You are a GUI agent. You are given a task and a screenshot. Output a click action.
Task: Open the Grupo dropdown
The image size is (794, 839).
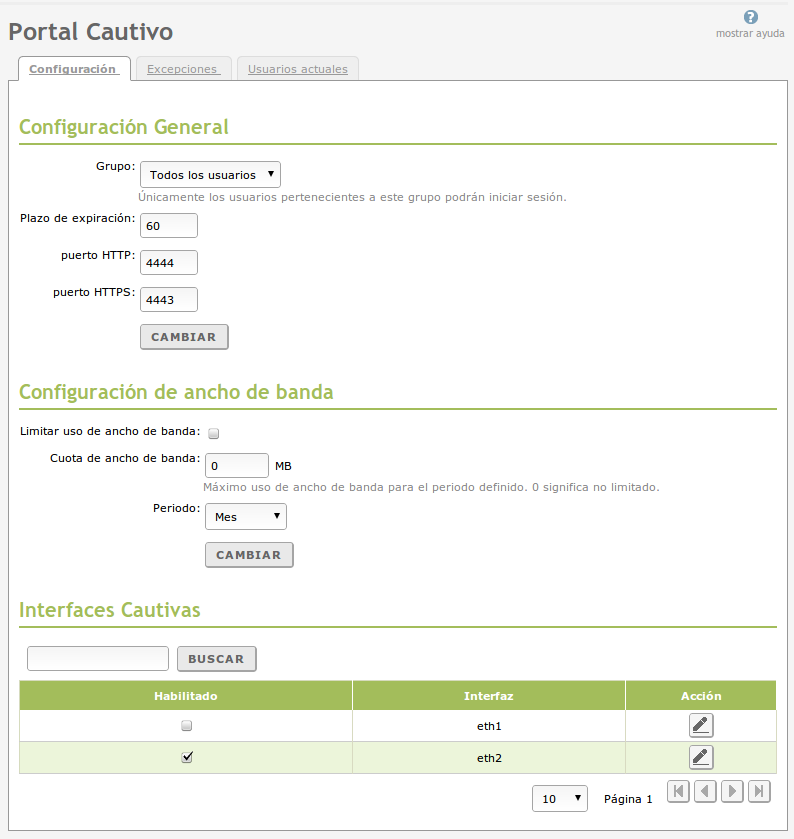[210, 175]
